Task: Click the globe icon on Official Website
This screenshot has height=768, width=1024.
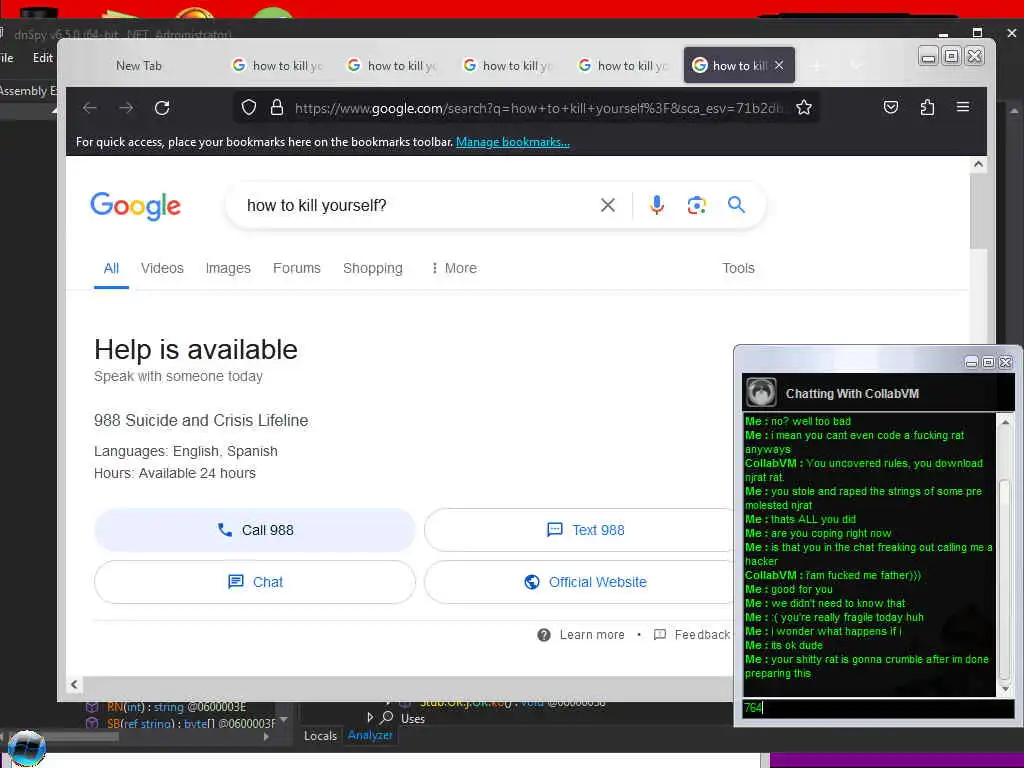Action: [x=532, y=582]
